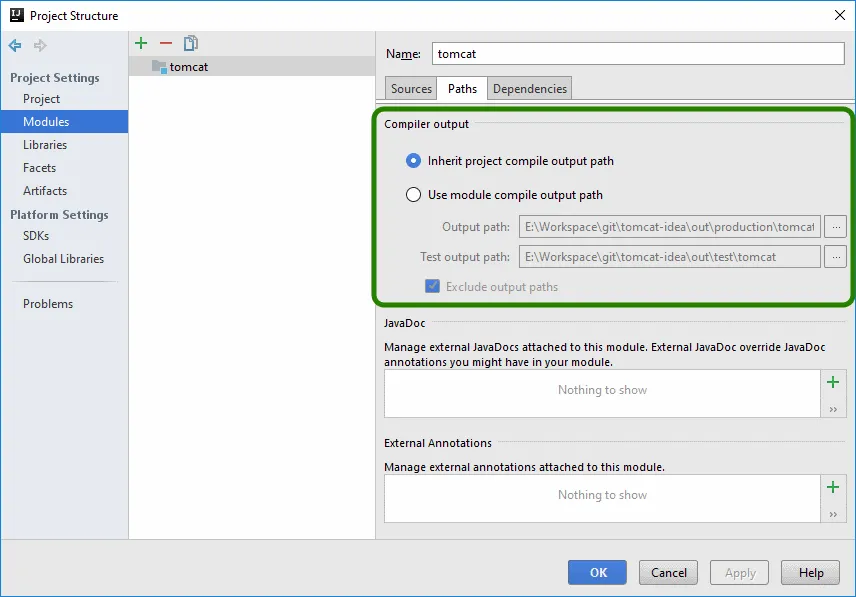Screen dimensions: 856x597
Task: Add an external annotation with plus
Action: 833,487
